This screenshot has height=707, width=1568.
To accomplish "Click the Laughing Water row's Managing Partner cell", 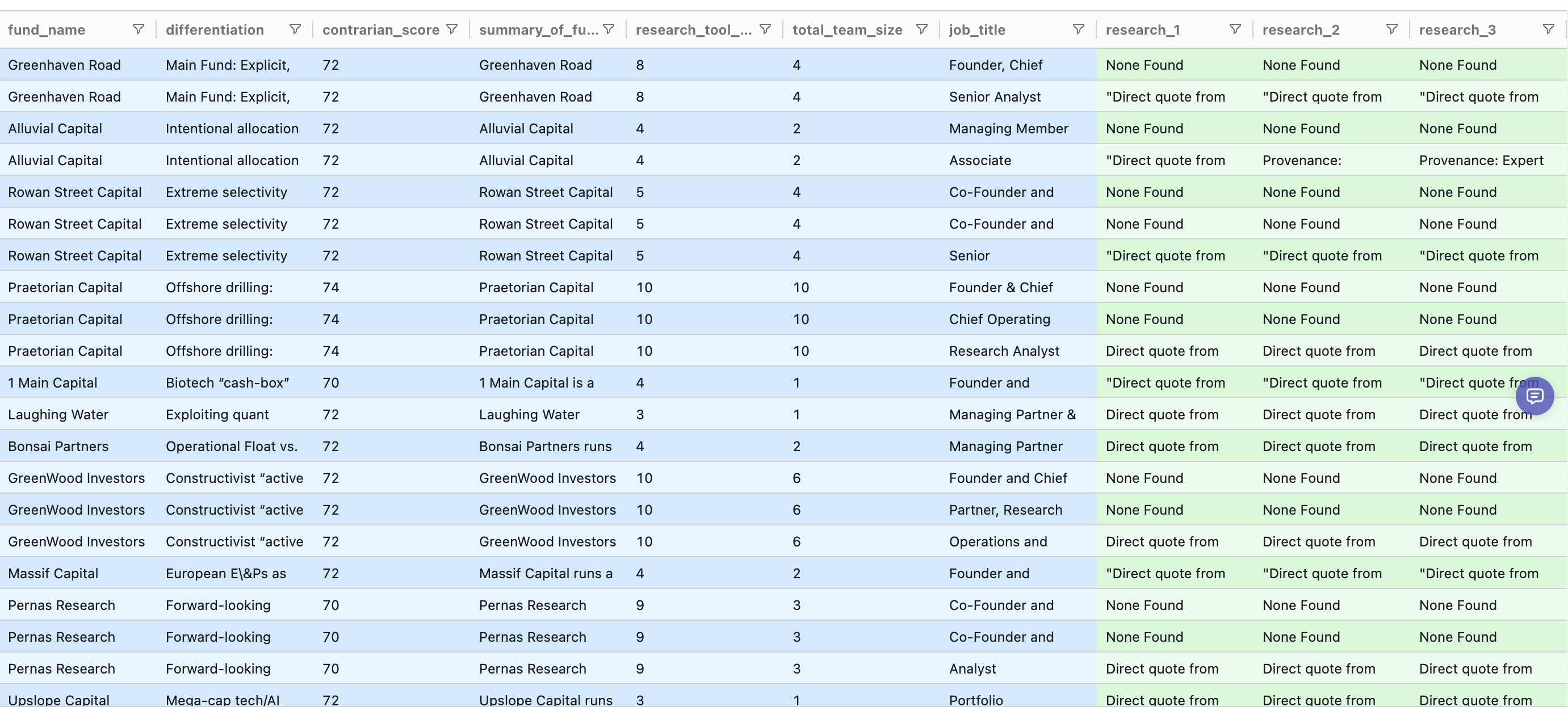I will click(x=1012, y=414).
